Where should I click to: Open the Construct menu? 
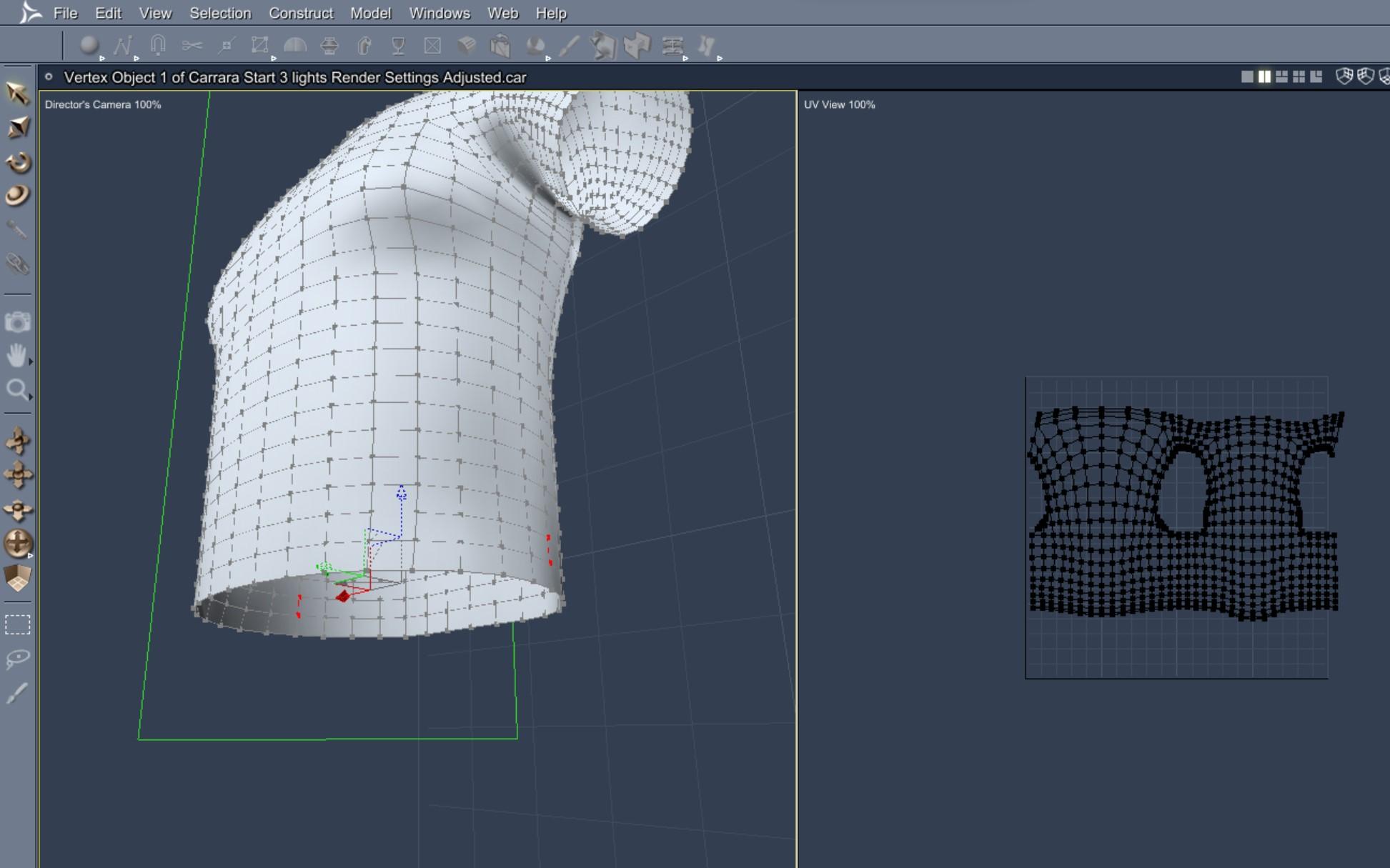(x=300, y=13)
